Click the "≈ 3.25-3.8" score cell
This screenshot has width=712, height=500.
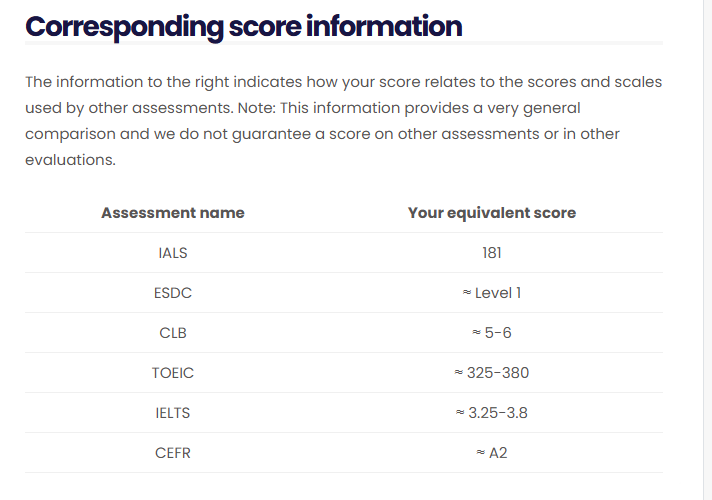coord(492,413)
